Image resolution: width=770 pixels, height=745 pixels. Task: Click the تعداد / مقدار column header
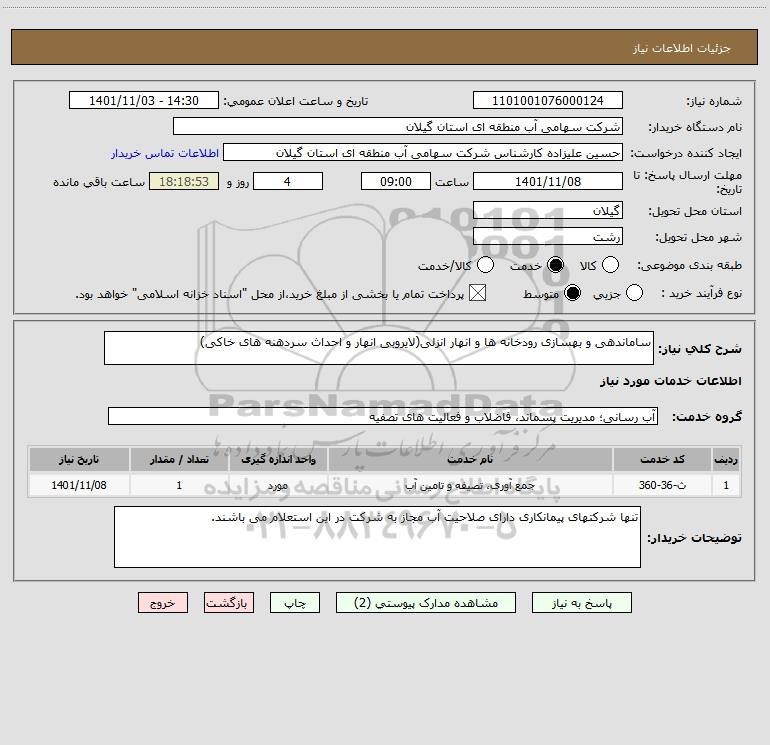(x=179, y=460)
